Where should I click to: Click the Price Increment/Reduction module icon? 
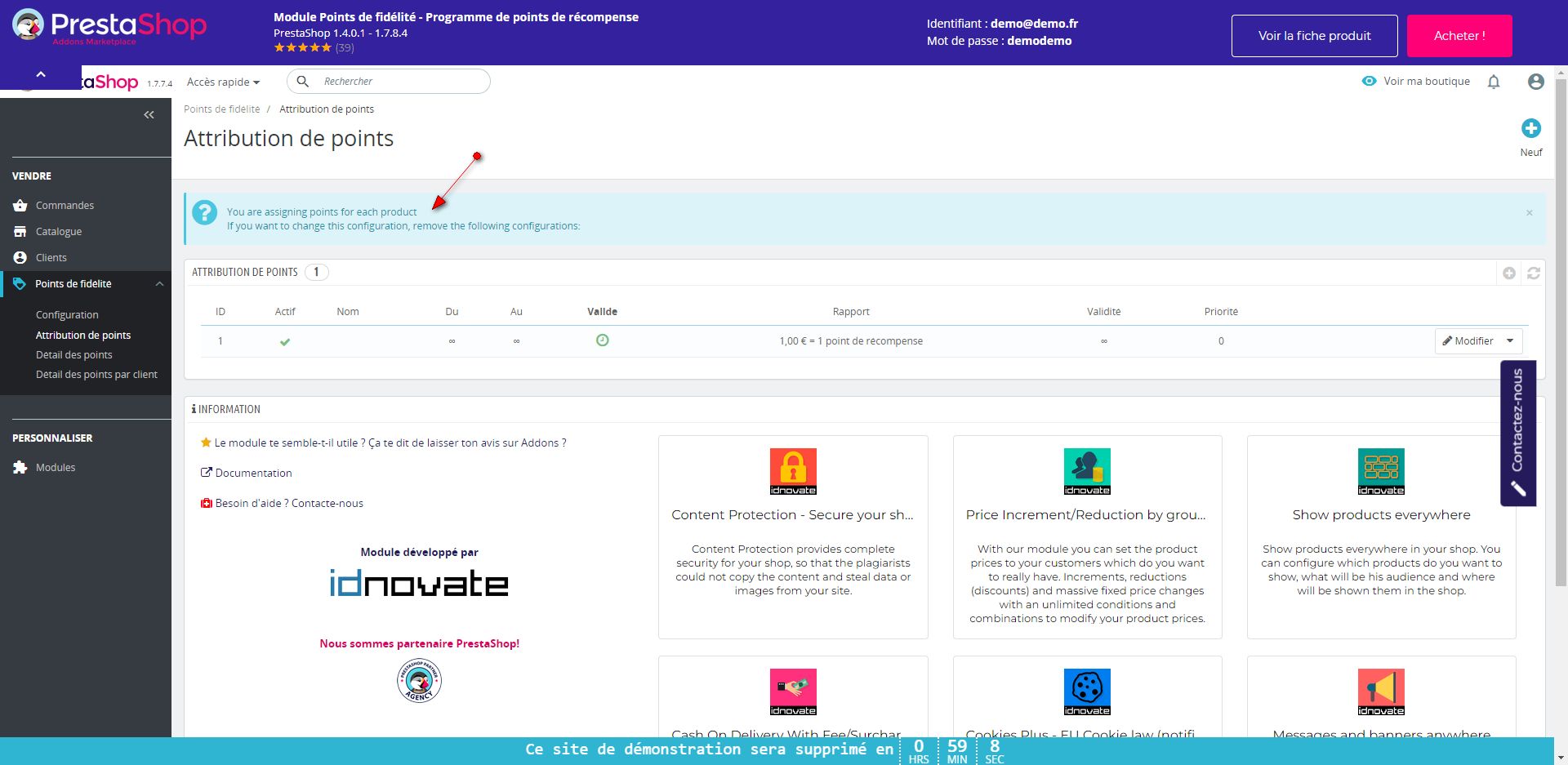click(1087, 471)
